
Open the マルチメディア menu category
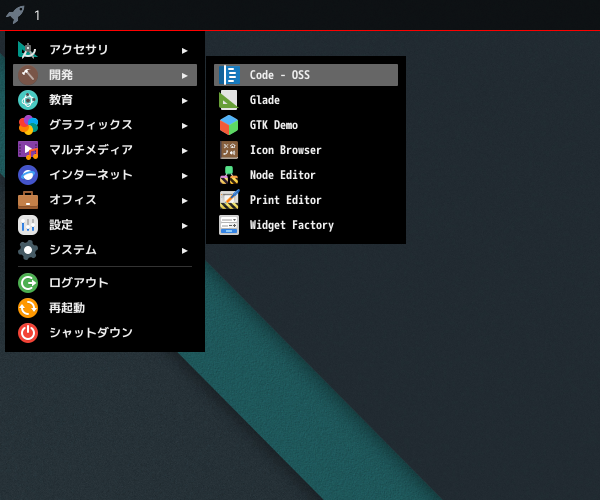point(105,150)
